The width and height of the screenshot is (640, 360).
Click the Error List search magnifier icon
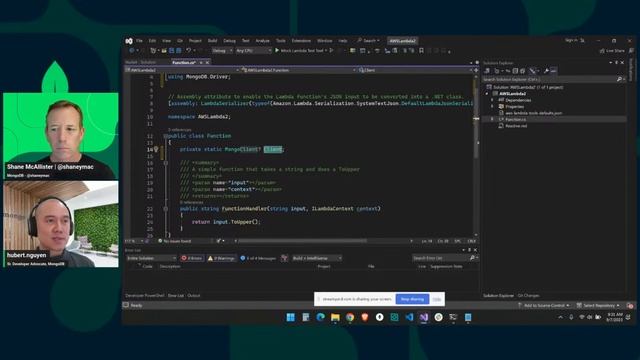coord(472,258)
